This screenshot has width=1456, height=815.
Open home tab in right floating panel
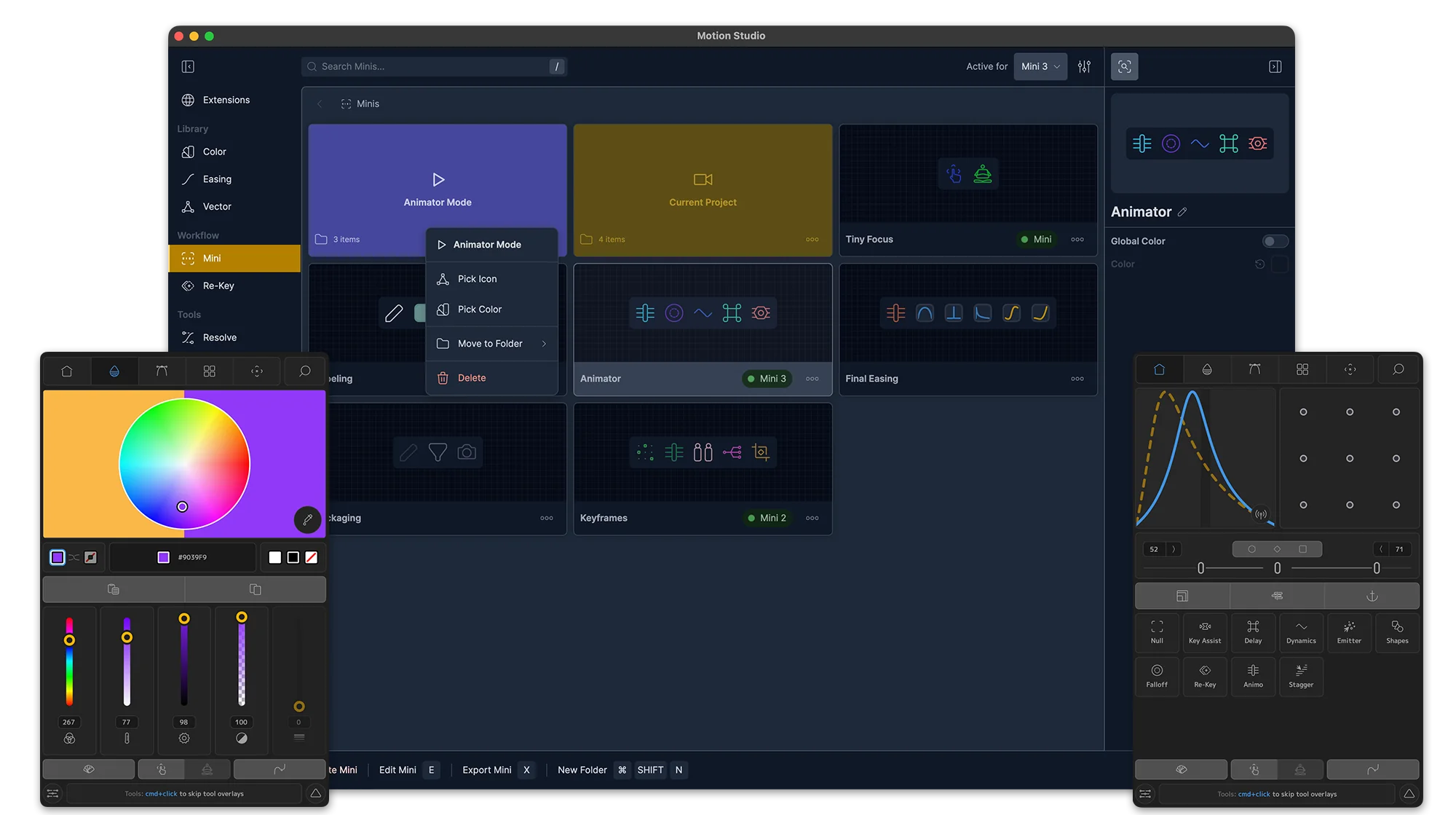click(1159, 370)
